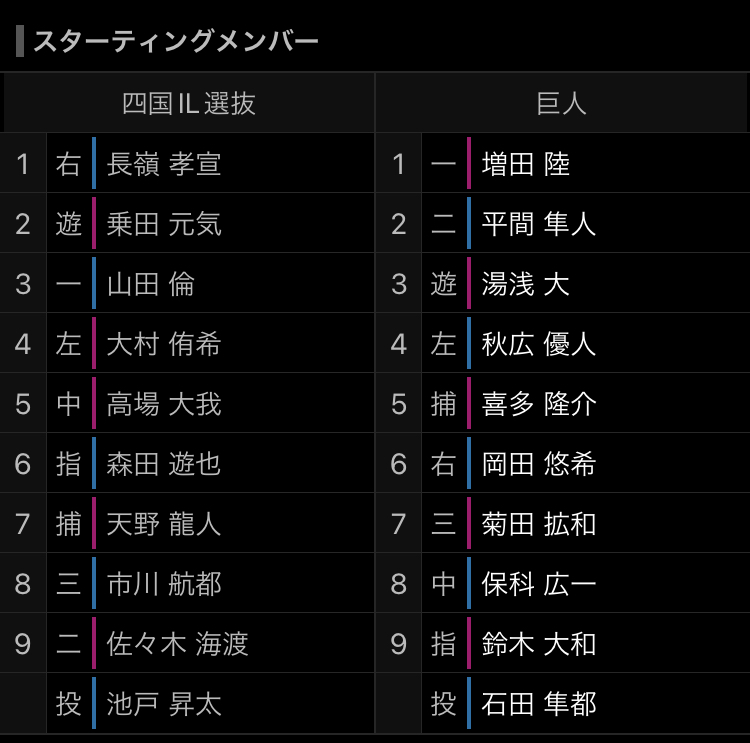Select catcher 天野 龍人
Viewport: 750px width, 743px height.
(x=164, y=524)
